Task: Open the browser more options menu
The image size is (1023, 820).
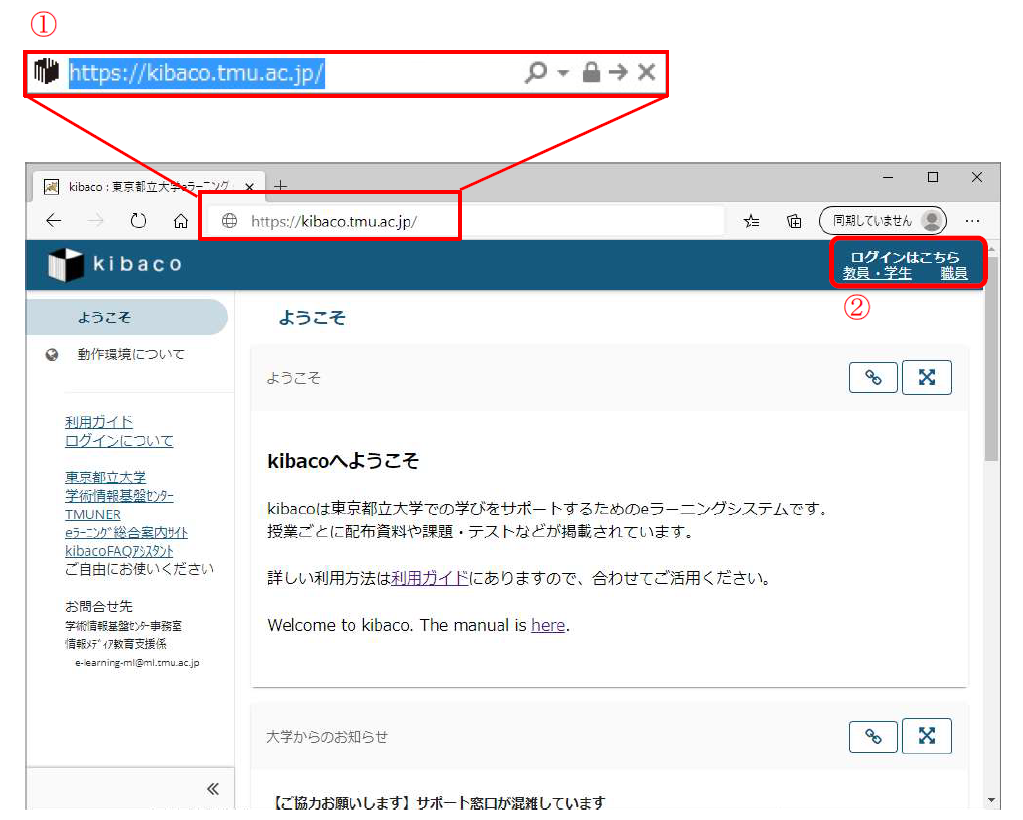Action: pos(972,220)
